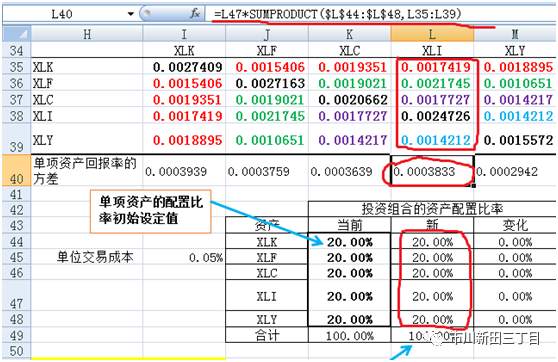Click cell I35 value 0.0027409
Image resolution: width=558 pixels, height=362 pixels.
click(x=187, y=67)
